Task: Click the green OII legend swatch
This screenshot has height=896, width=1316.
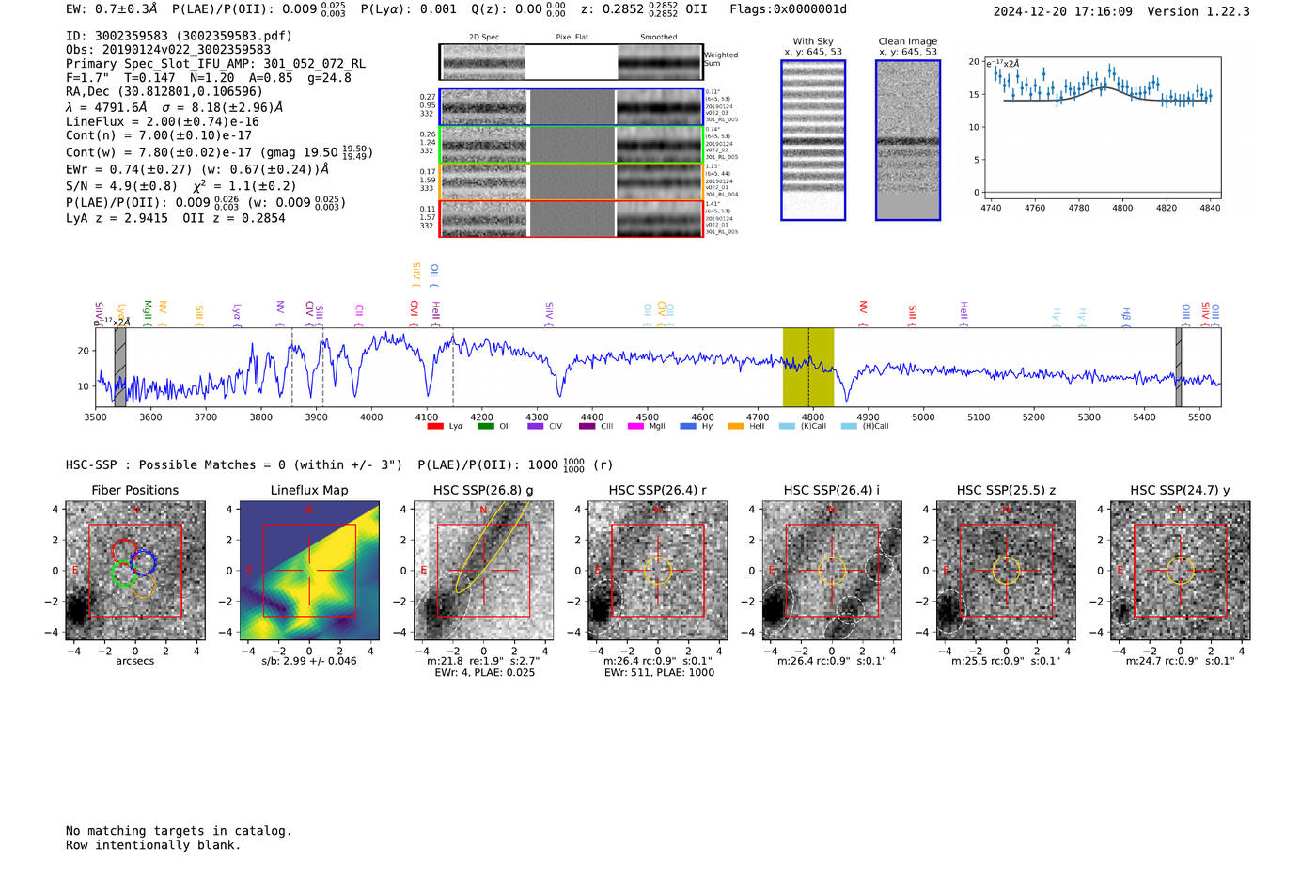Action: (x=485, y=426)
